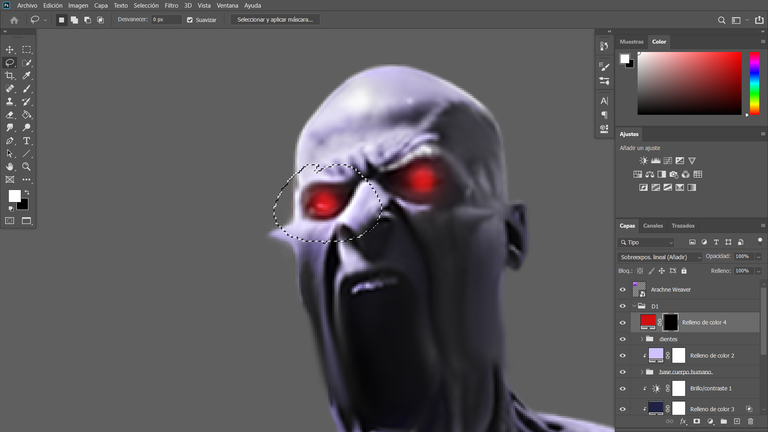Hide the Relleno de color 4 layer
Image resolution: width=768 pixels, height=432 pixels.
coord(623,323)
